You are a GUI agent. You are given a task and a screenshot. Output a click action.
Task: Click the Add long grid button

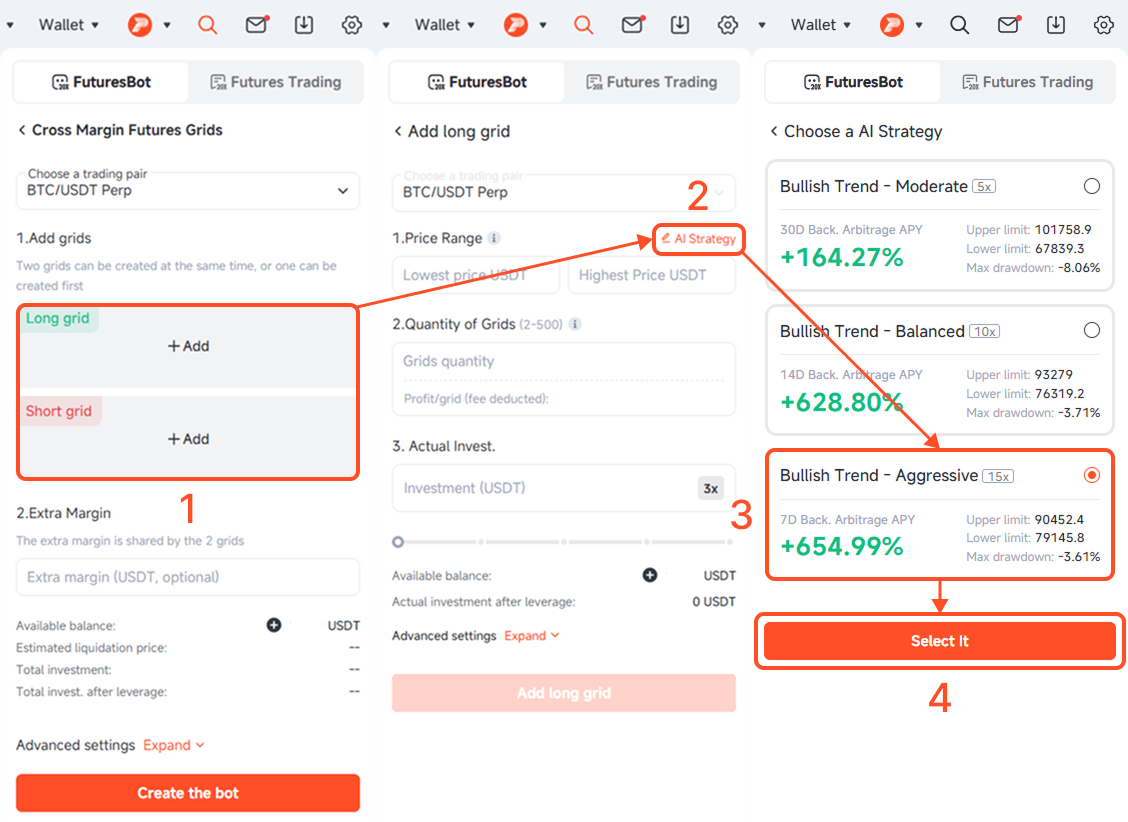pyautogui.click(x=564, y=693)
